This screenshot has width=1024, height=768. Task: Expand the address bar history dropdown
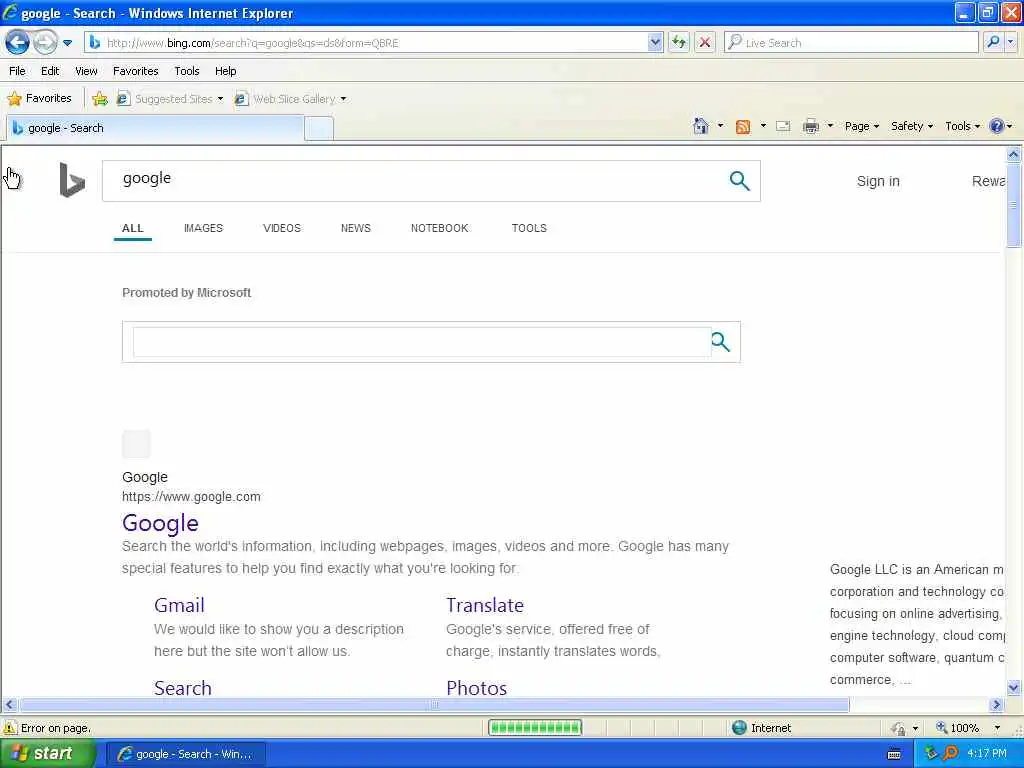(656, 43)
